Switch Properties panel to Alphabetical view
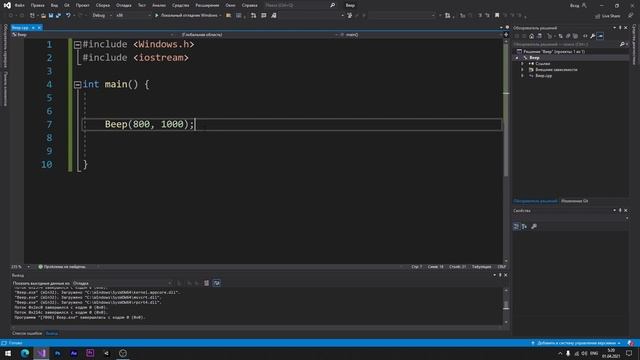640x360 pixels. click(524, 227)
